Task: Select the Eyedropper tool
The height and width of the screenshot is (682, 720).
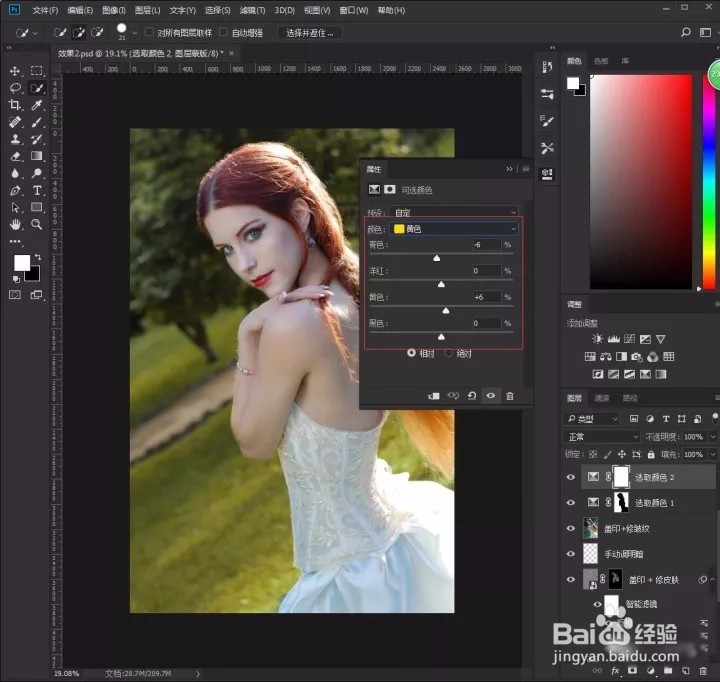Action: (x=37, y=105)
